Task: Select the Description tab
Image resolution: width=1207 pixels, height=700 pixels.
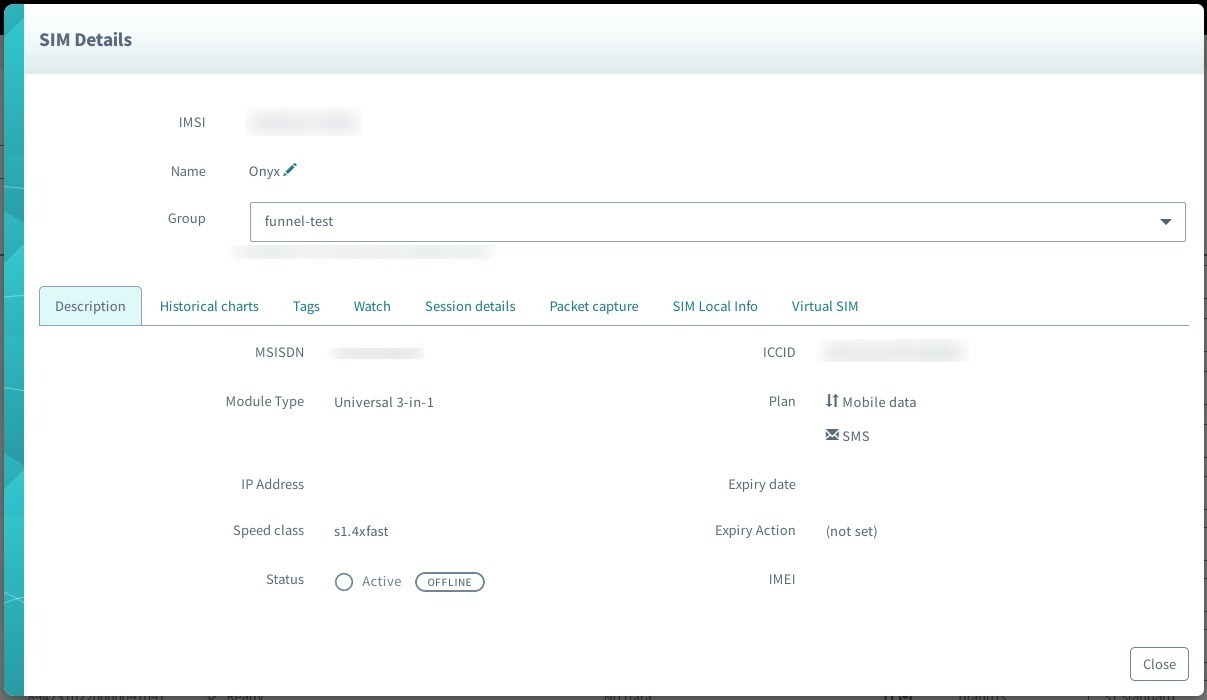Action: (90, 306)
